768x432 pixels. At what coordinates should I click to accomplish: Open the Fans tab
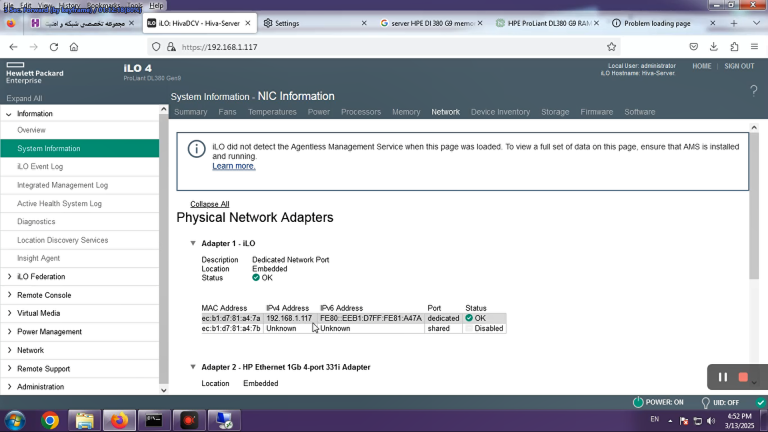pos(227,112)
